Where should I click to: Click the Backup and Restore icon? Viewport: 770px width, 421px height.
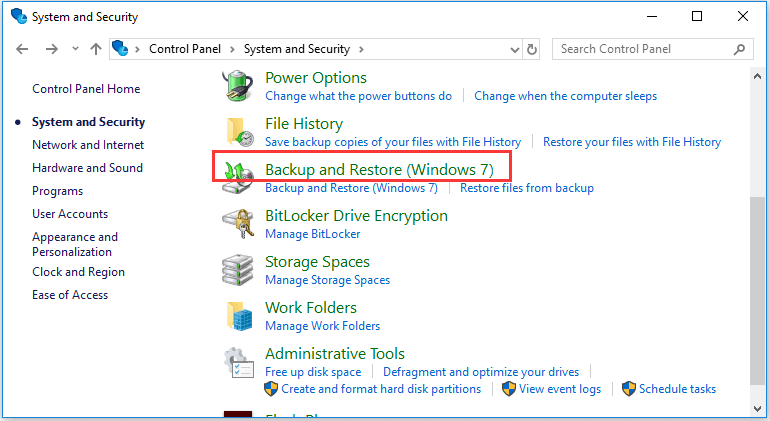tap(237, 177)
